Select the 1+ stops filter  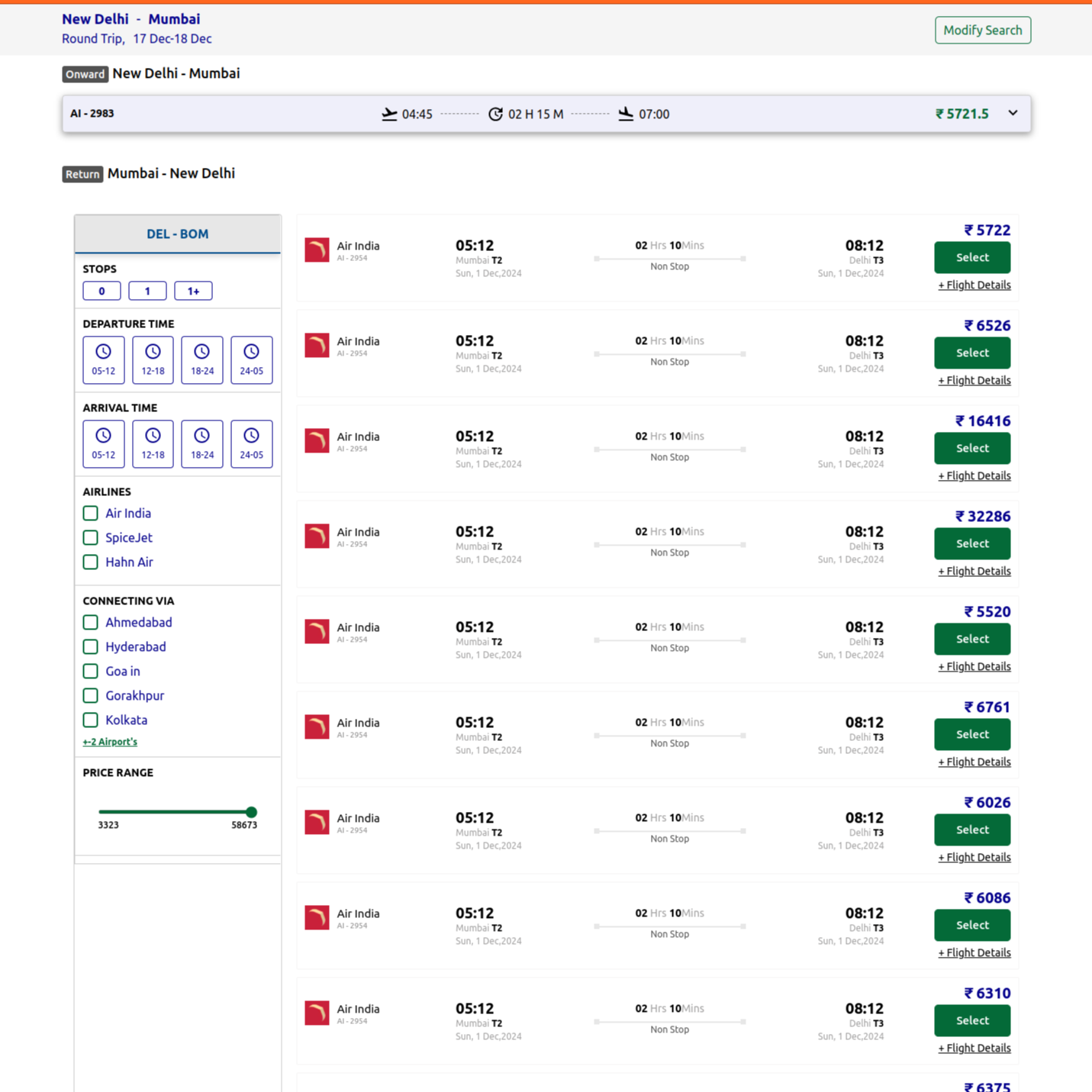tap(193, 291)
